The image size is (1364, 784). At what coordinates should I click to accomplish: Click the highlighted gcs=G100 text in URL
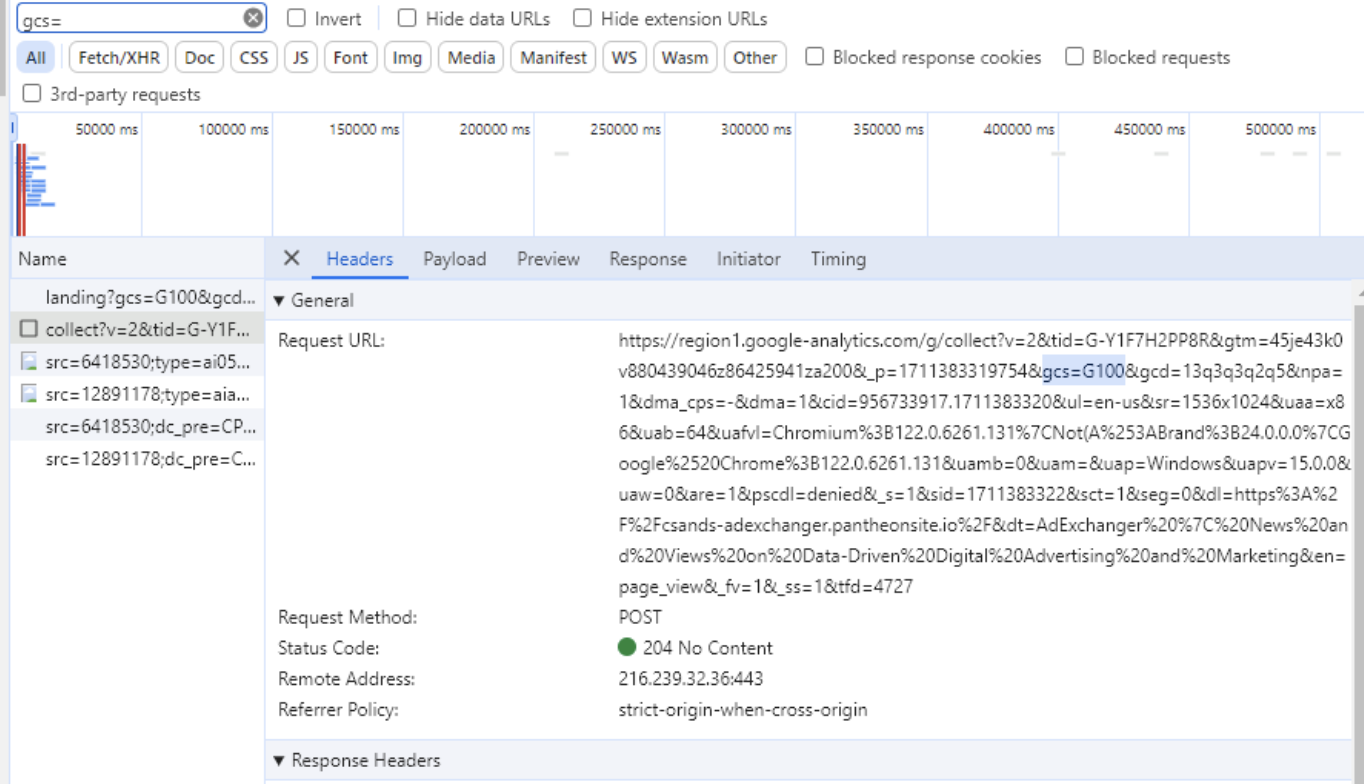pos(1084,371)
